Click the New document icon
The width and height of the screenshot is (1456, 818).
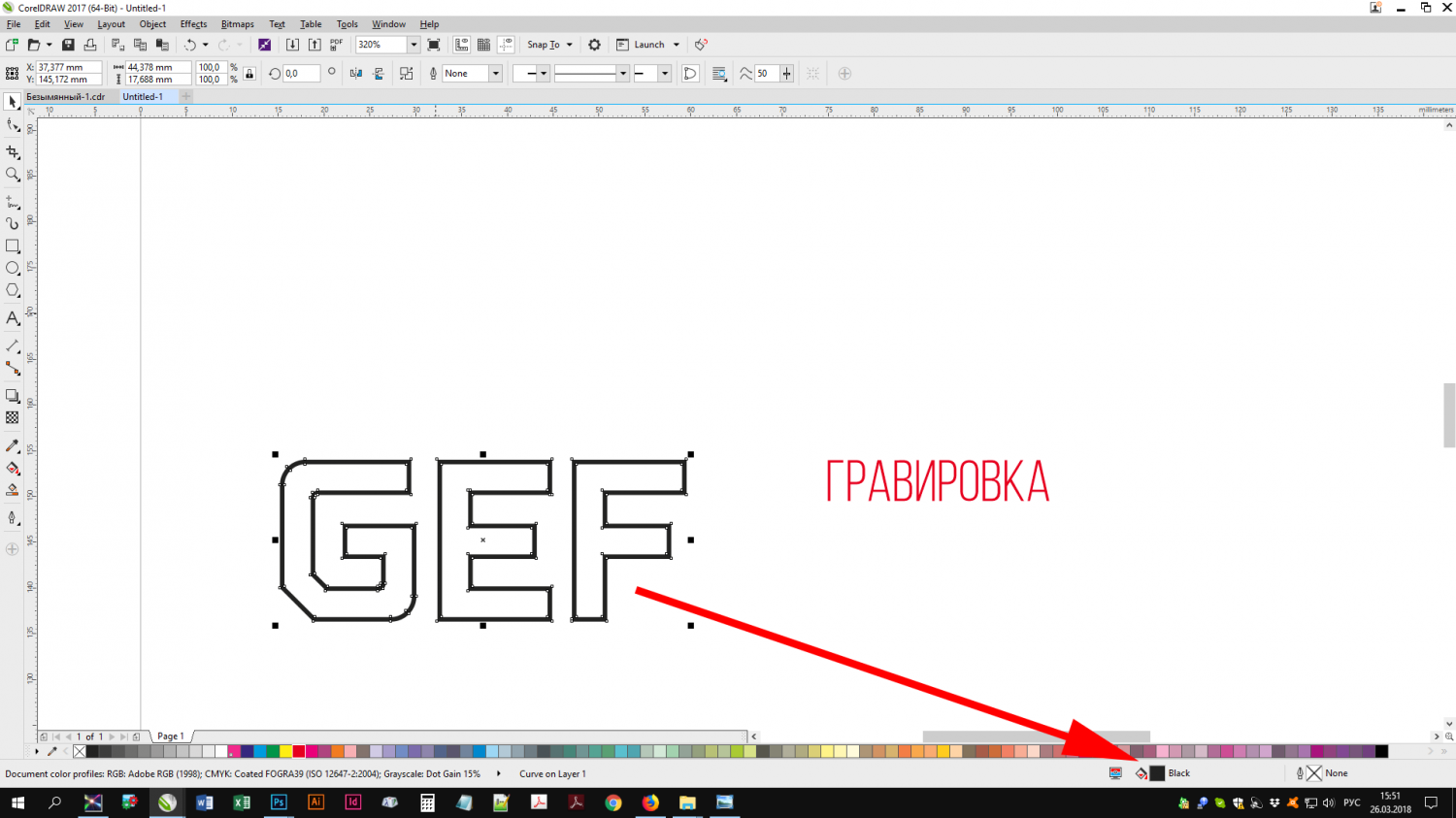pos(12,45)
